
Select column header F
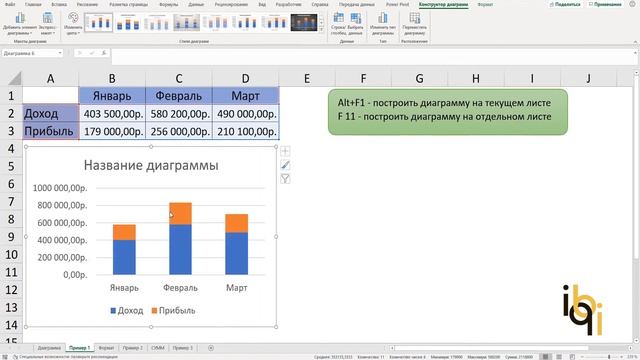363,78
